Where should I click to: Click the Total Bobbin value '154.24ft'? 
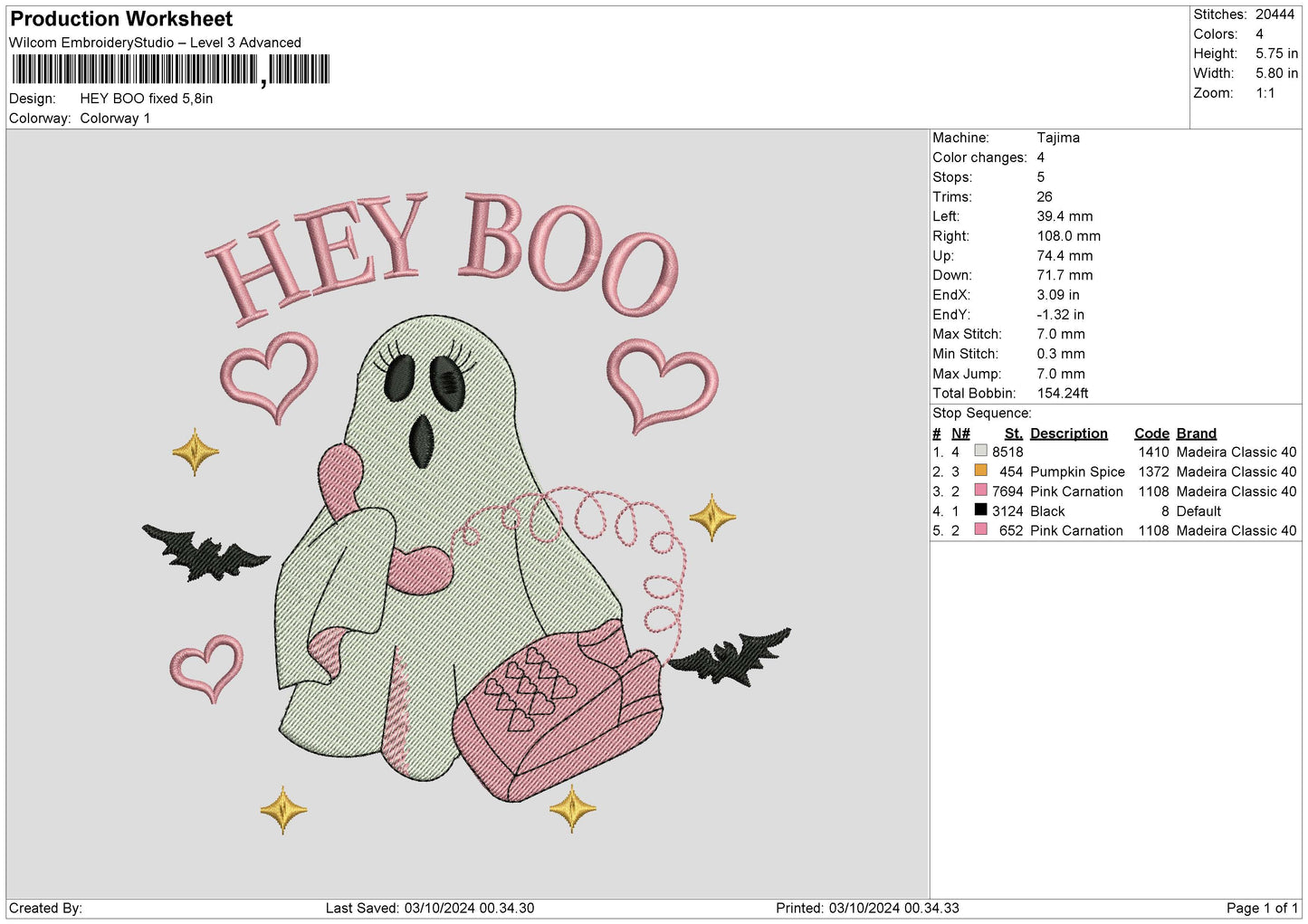[x=1063, y=394]
